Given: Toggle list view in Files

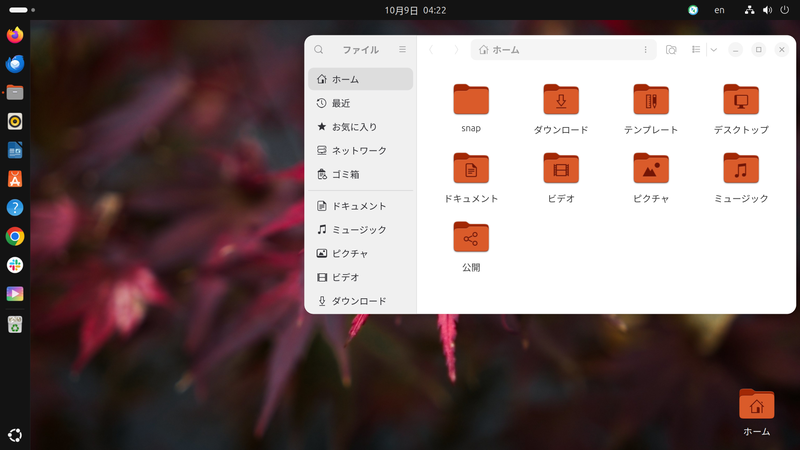Looking at the screenshot, I should pos(696,49).
